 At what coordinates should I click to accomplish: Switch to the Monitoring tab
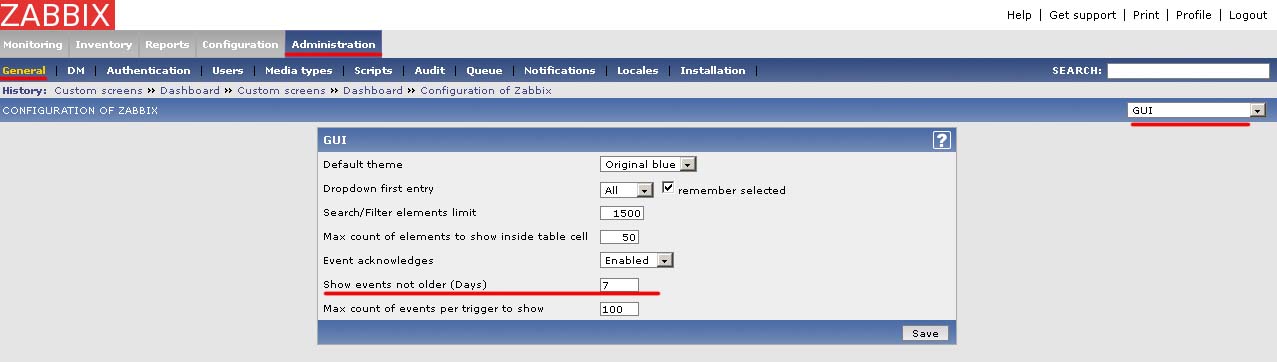(x=33, y=45)
